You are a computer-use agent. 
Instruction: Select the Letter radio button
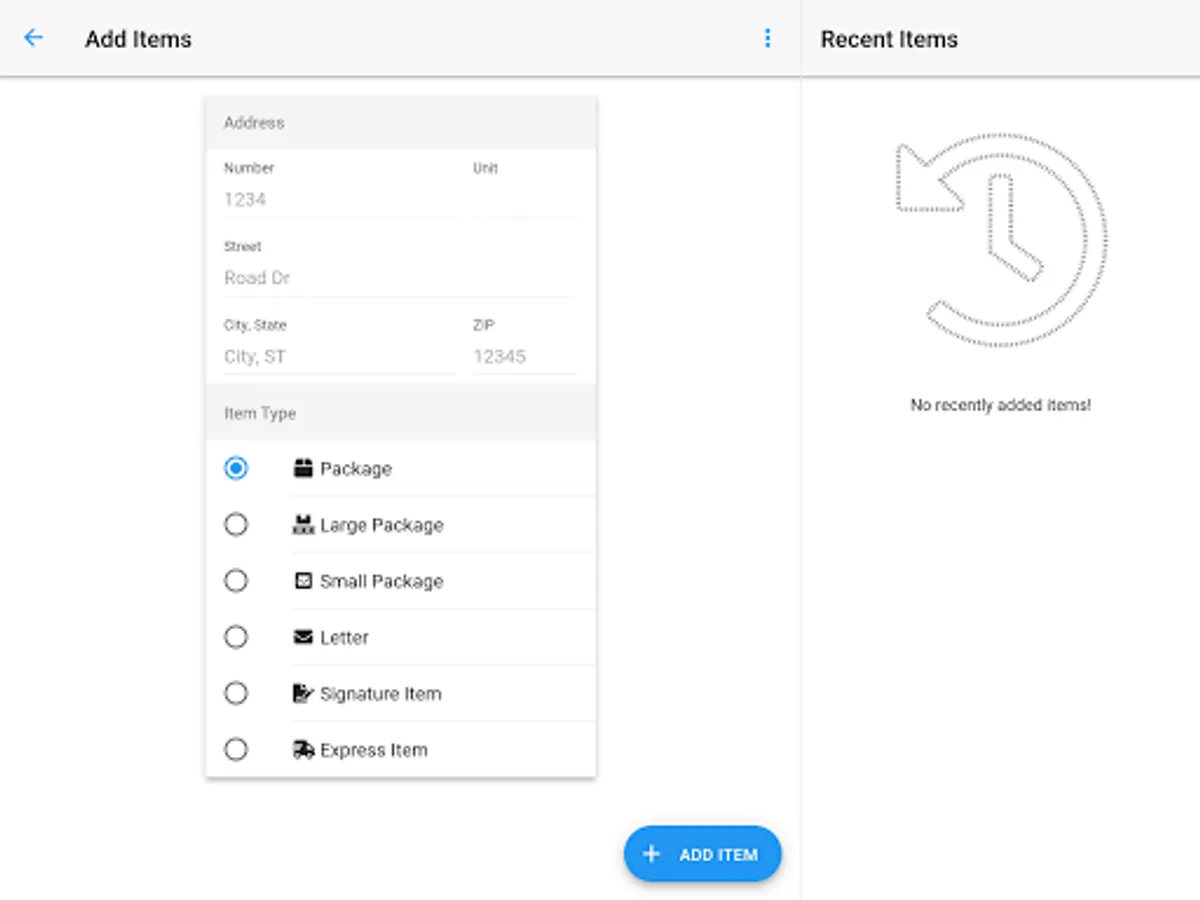pos(236,637)
